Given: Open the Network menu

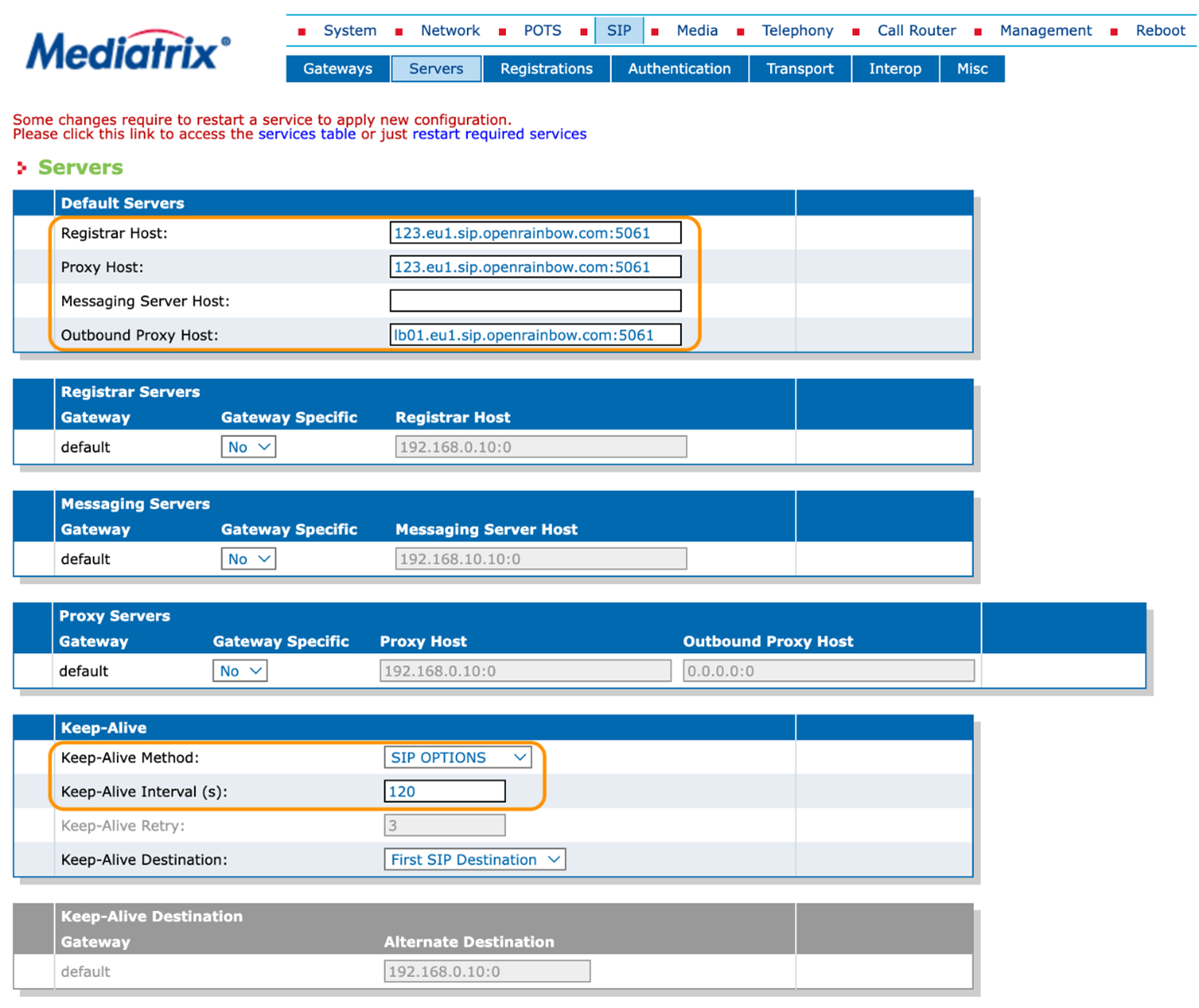Looking at the screenshot, I should [450, 30].
